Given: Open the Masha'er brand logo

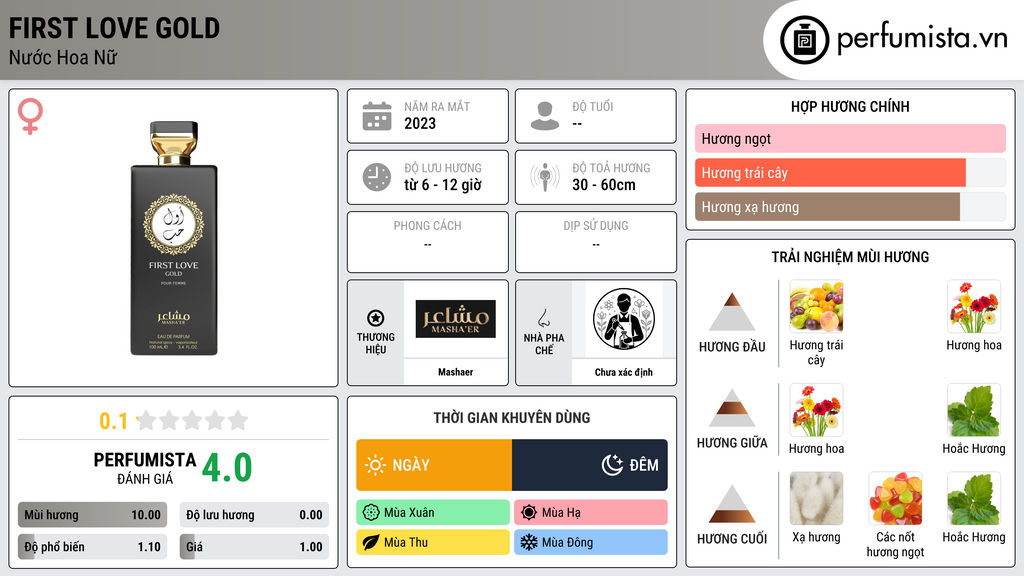Looking at the screenshot, I should pos(455,319).
